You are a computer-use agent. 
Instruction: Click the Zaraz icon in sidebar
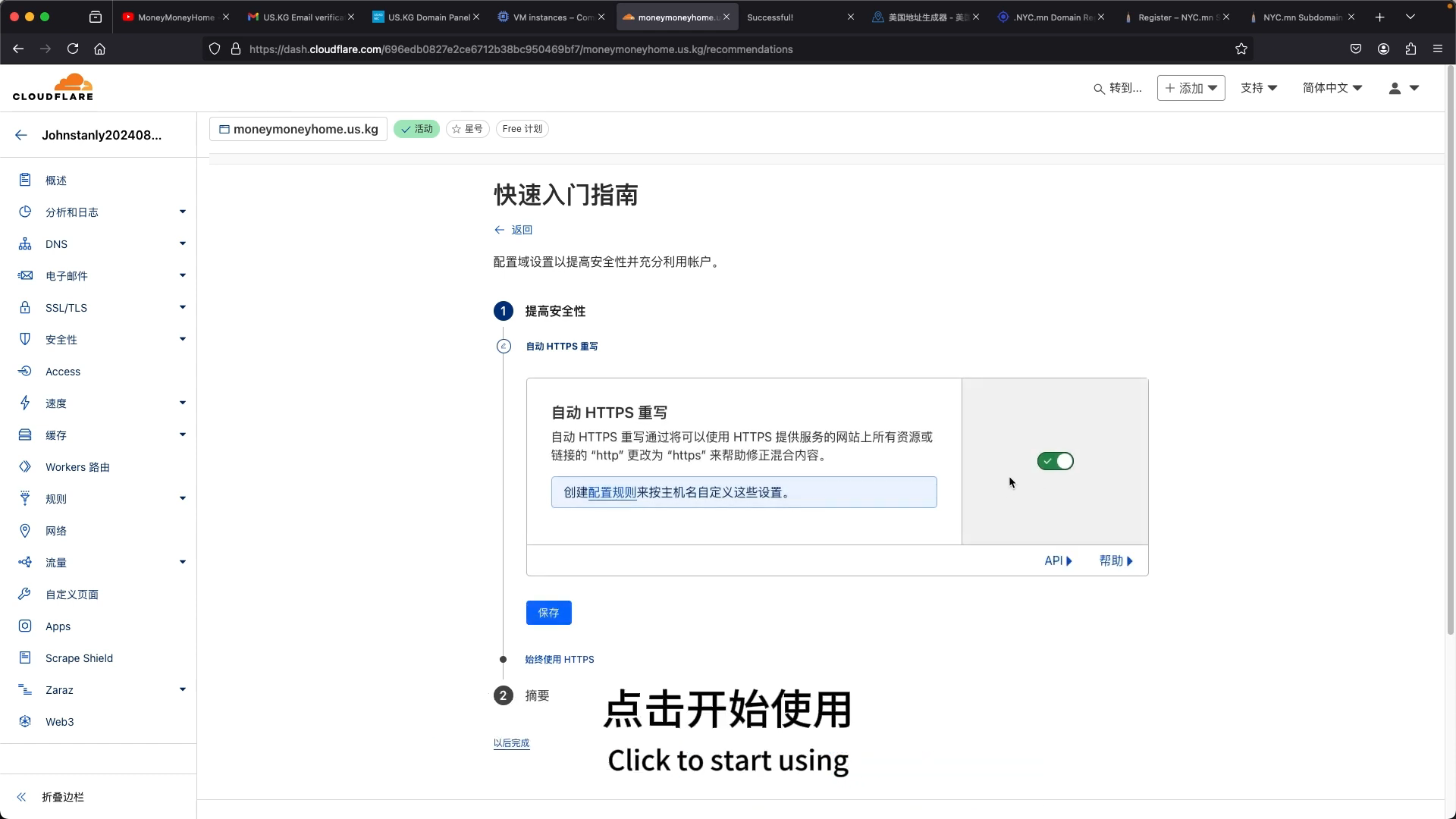click(25, 689)
